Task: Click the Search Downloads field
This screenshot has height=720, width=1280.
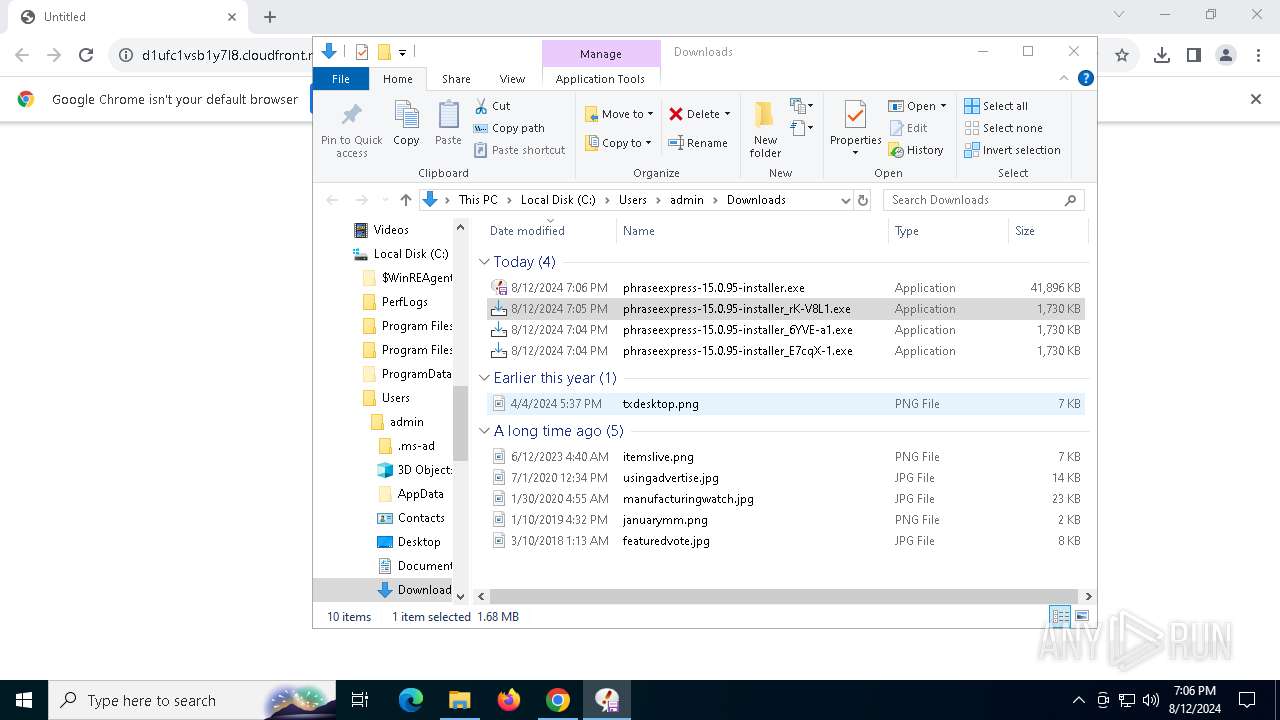Action: point(983,200)
